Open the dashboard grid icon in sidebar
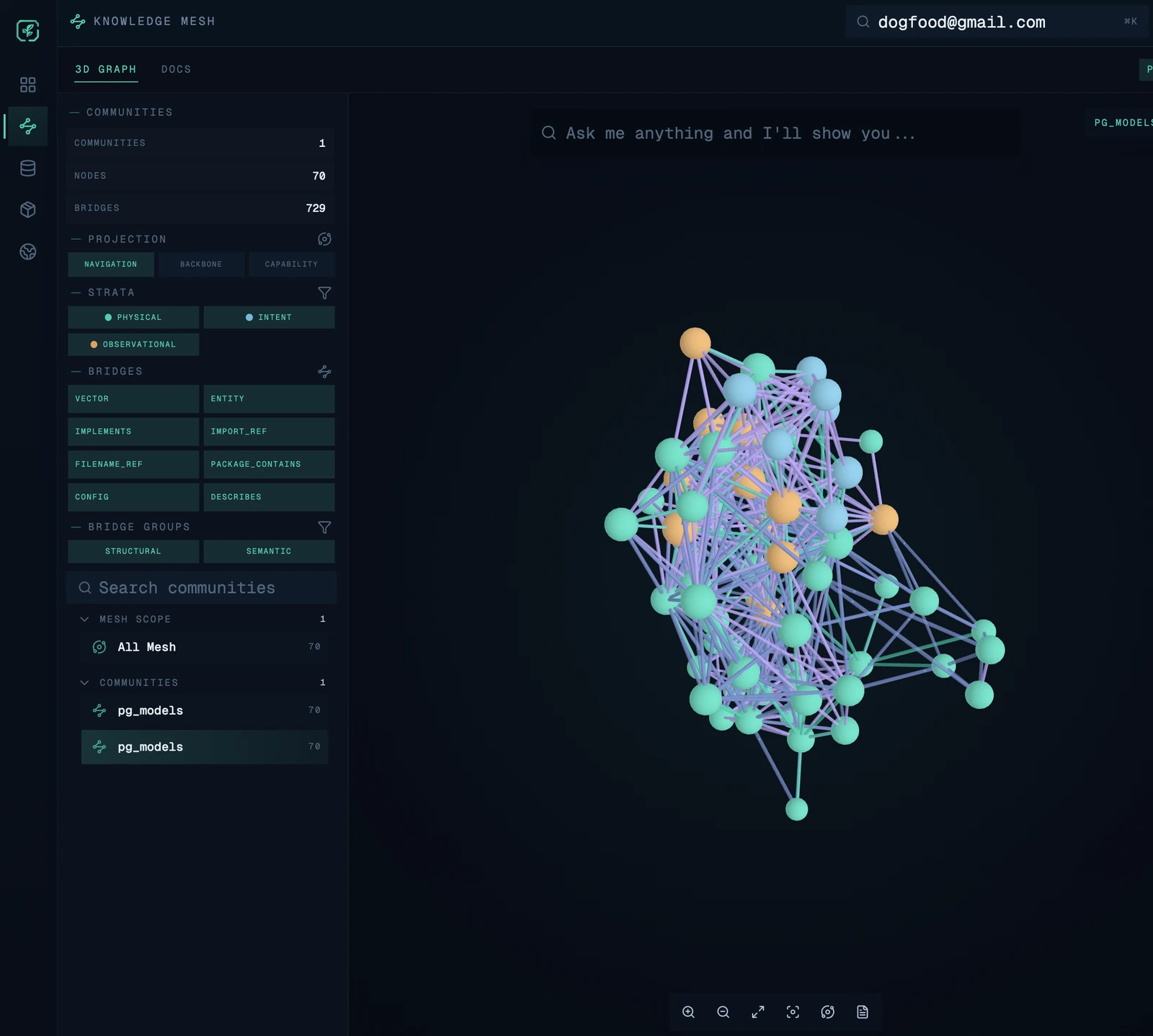Image resolution: width=1153 pixels, height=1036 pixels. 28,85
